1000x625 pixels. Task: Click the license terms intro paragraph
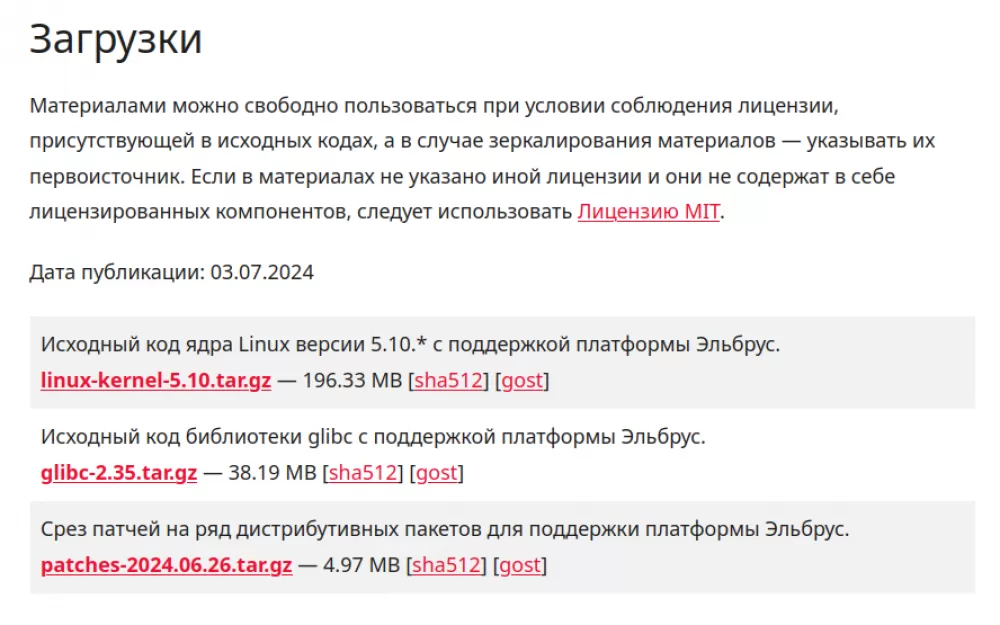482,158
